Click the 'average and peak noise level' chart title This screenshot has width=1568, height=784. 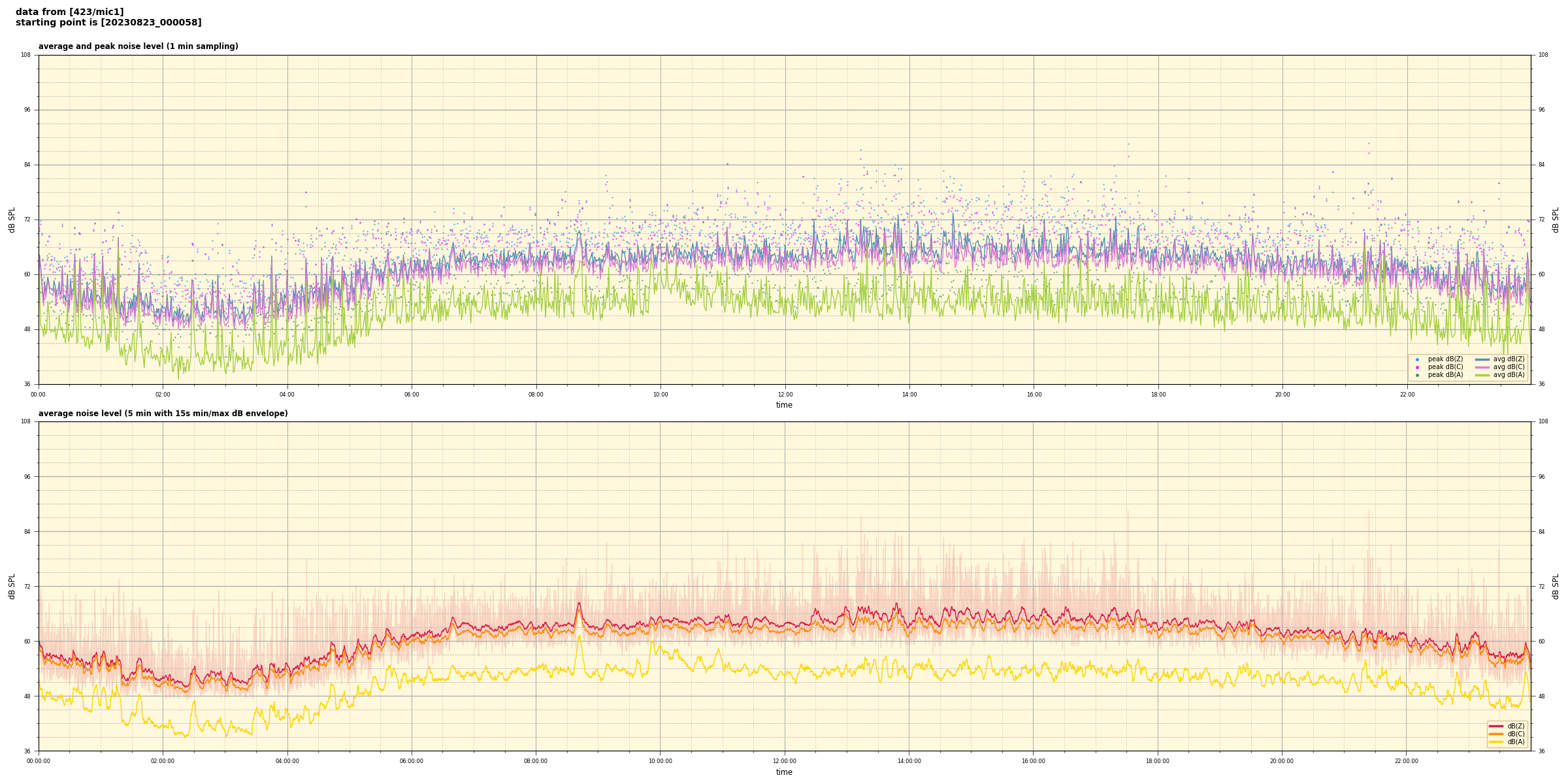click(138, 46)
